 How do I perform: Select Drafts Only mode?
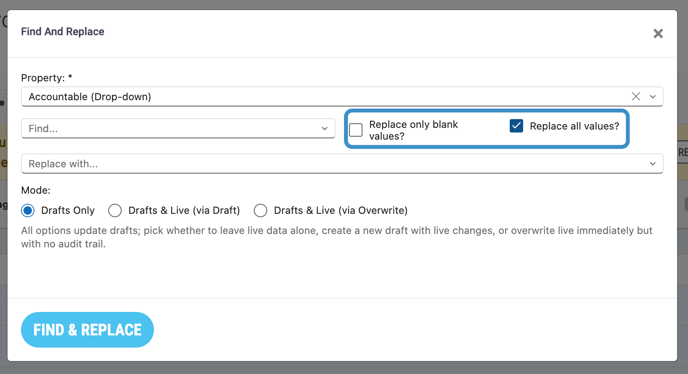point(28,211)
